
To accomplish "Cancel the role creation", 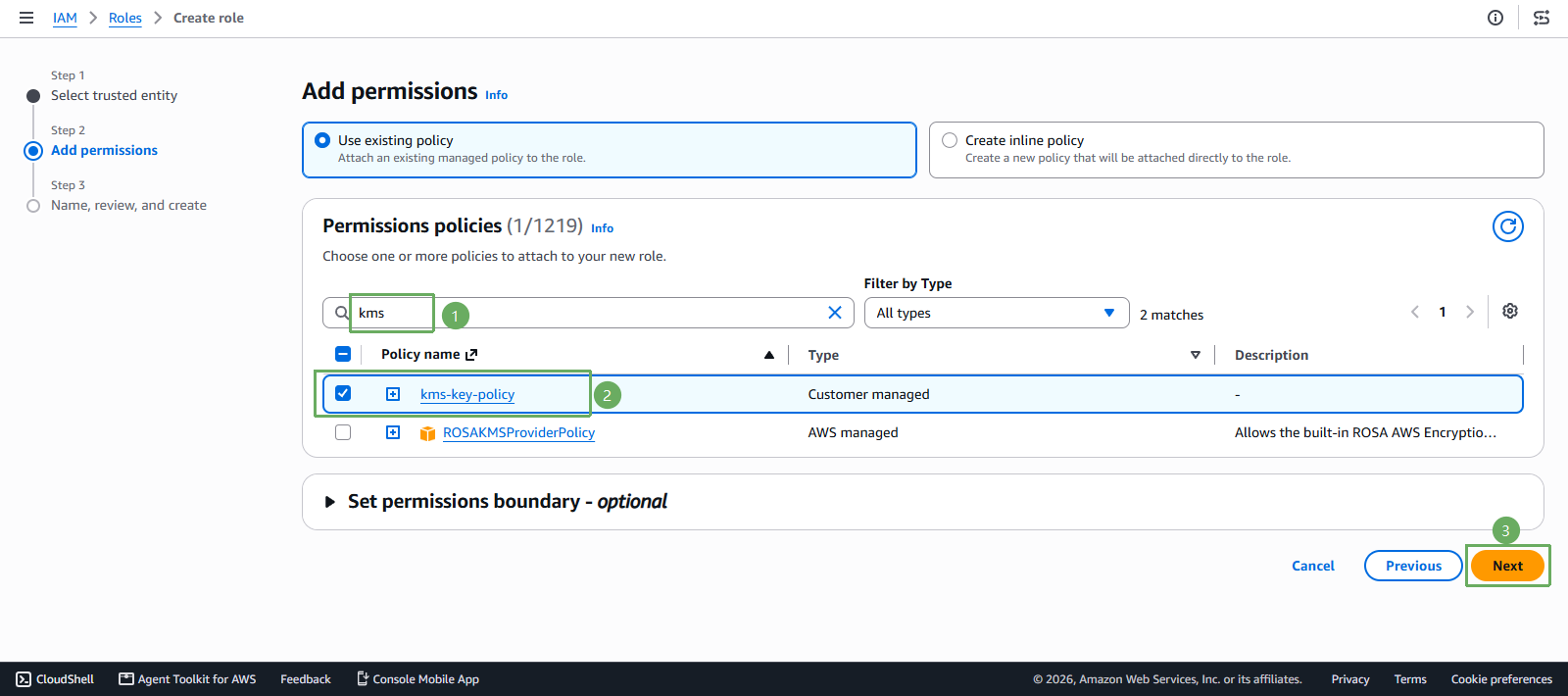I will pyautogui.click(x=1313, y=566).
